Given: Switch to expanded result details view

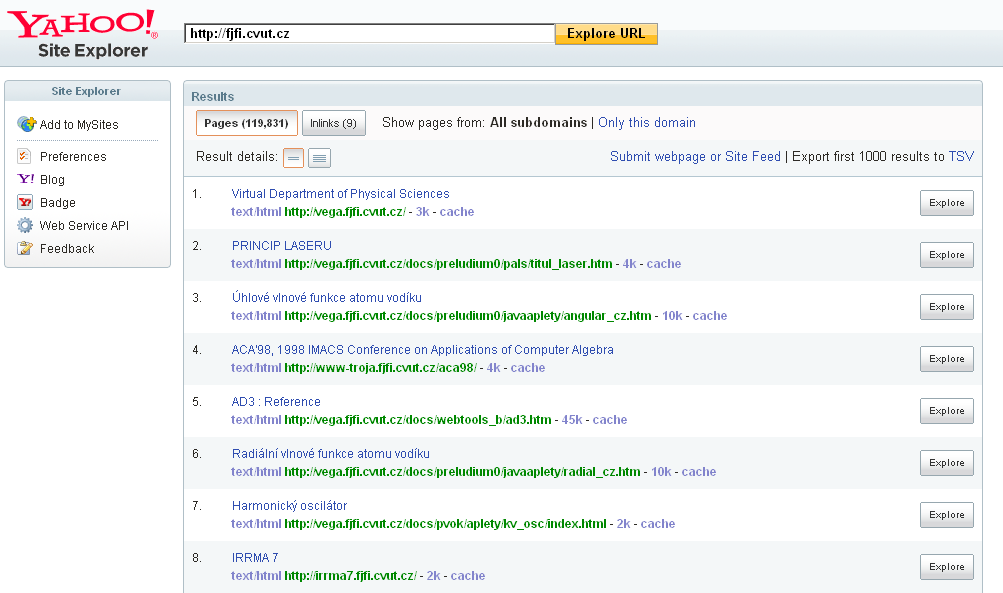Looking at the screenshot, I should 319,157.
